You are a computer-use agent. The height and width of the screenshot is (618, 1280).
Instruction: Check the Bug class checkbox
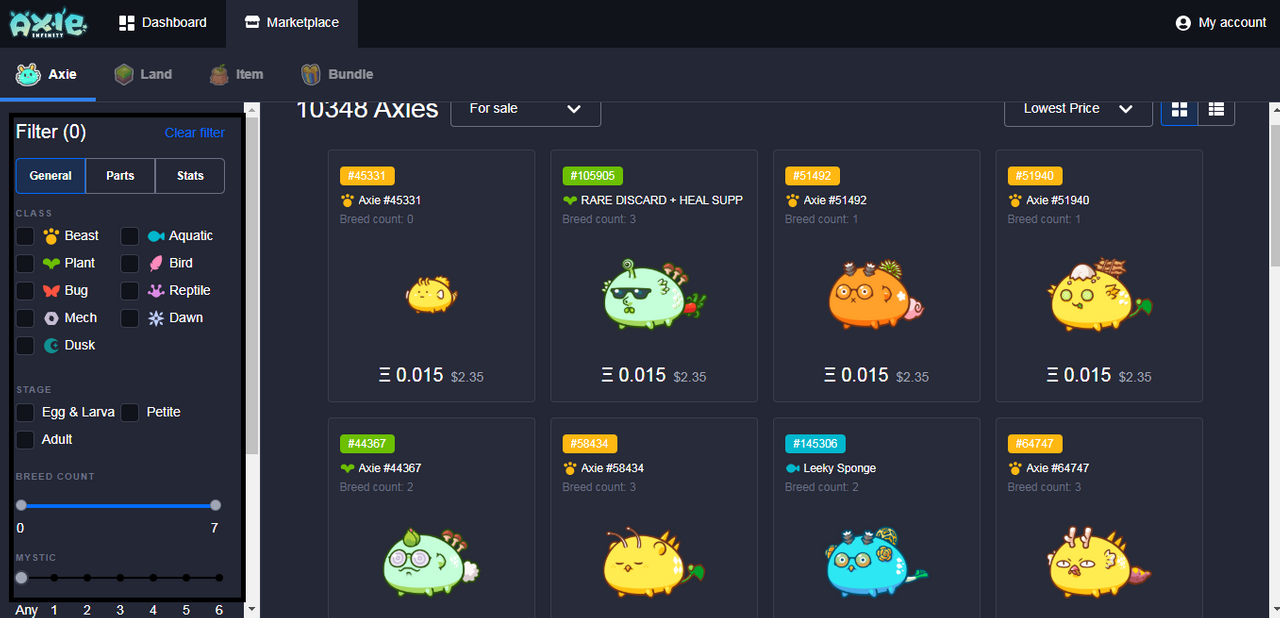tap(25, 291)
